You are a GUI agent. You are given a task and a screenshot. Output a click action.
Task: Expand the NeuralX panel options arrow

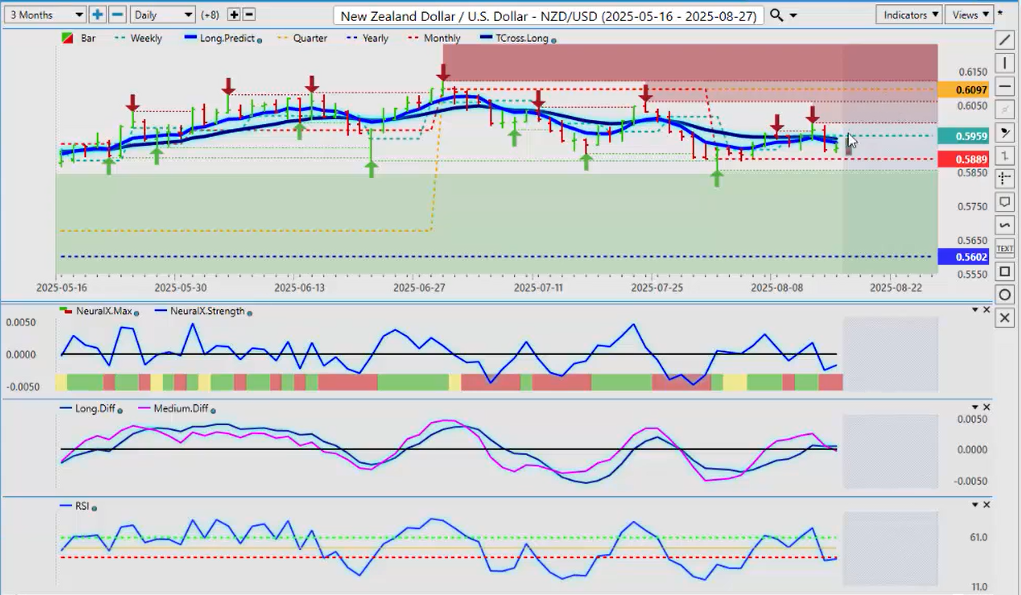974,310
